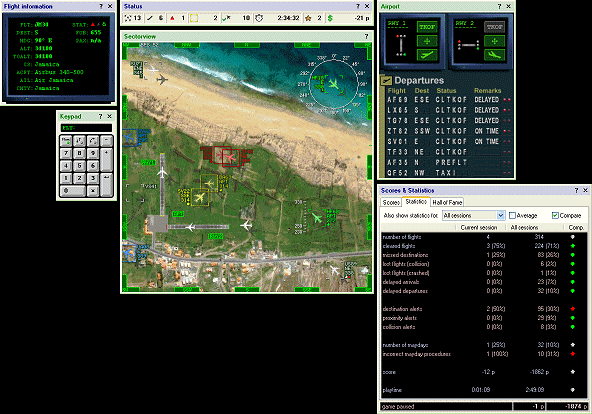Click keypad digit 2 button
The width and height of the screenshot is (592, 414).
79,178
